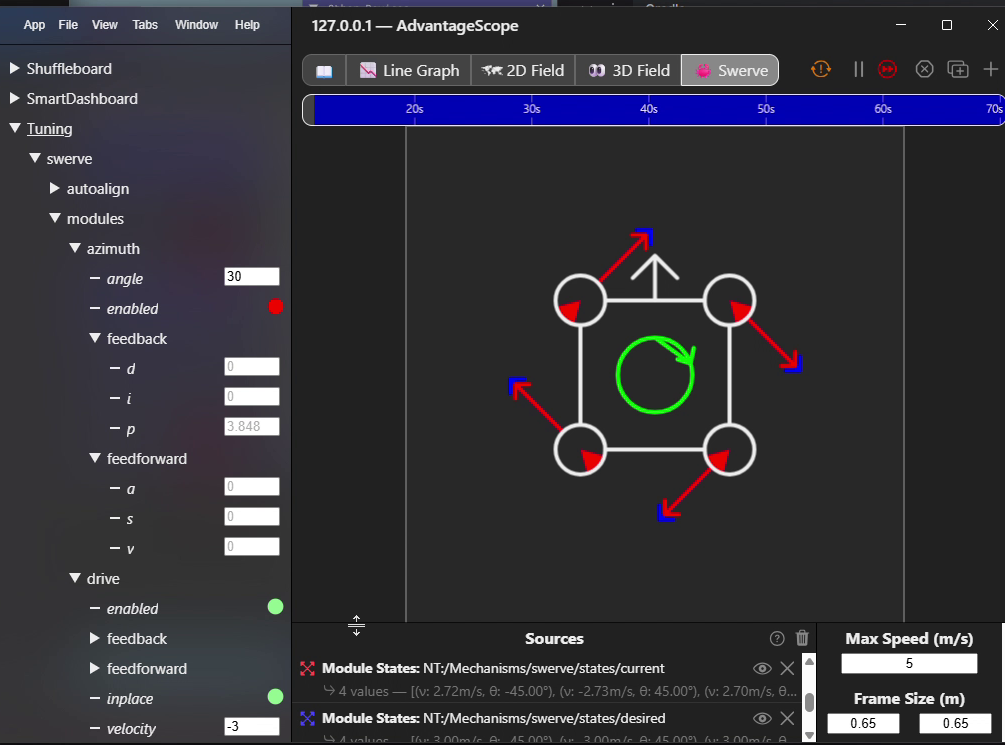This screenshot has height=745, width=1005.
Task: Click the angle label in azimuth
Action: (x=125, y=279)
